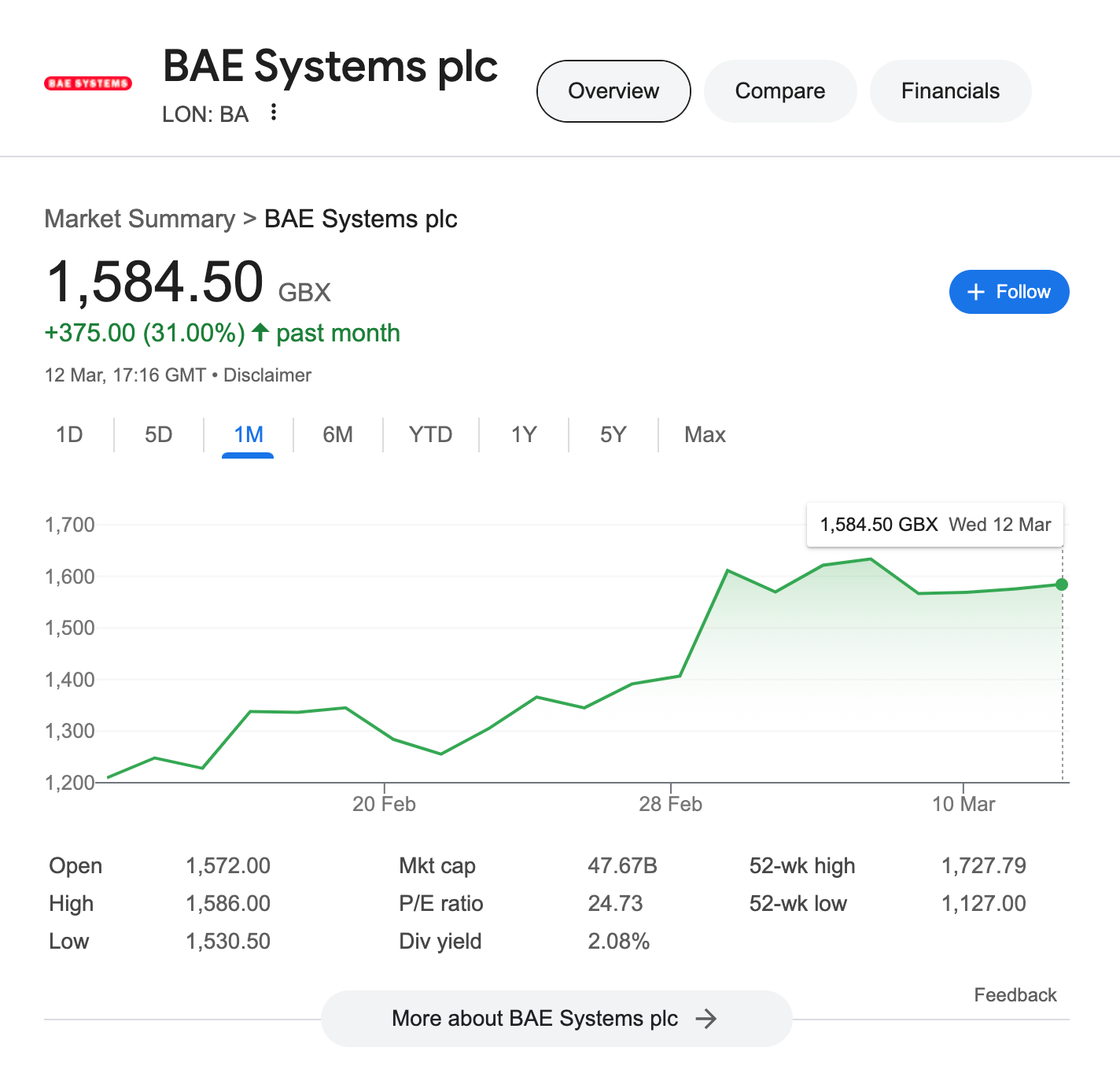Open More about BAE Systems plc
This screenshot has width=1120, height=1073.
(556, 1019)
